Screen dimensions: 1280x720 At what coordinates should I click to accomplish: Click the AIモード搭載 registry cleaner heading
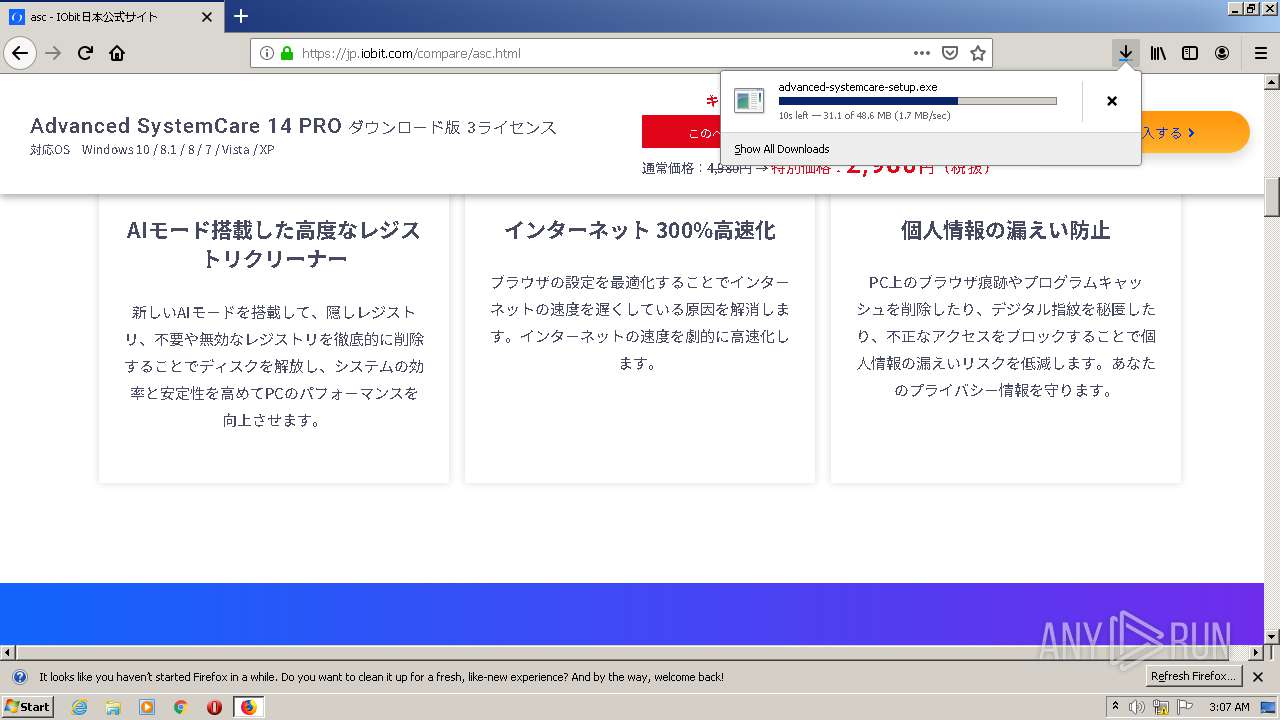(x=274, y=244)
